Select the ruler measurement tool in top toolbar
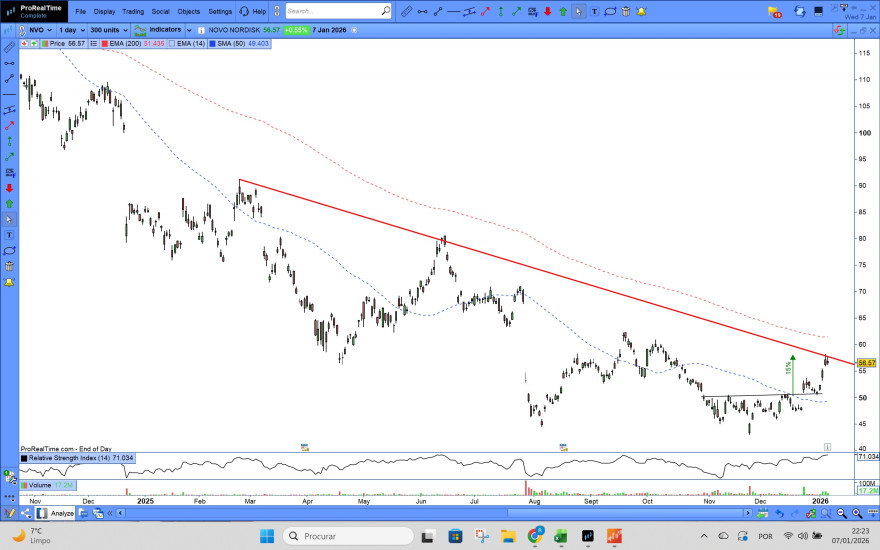Image resolution: width=880 pixels, height=550 pixels. [x=407, y=11]
